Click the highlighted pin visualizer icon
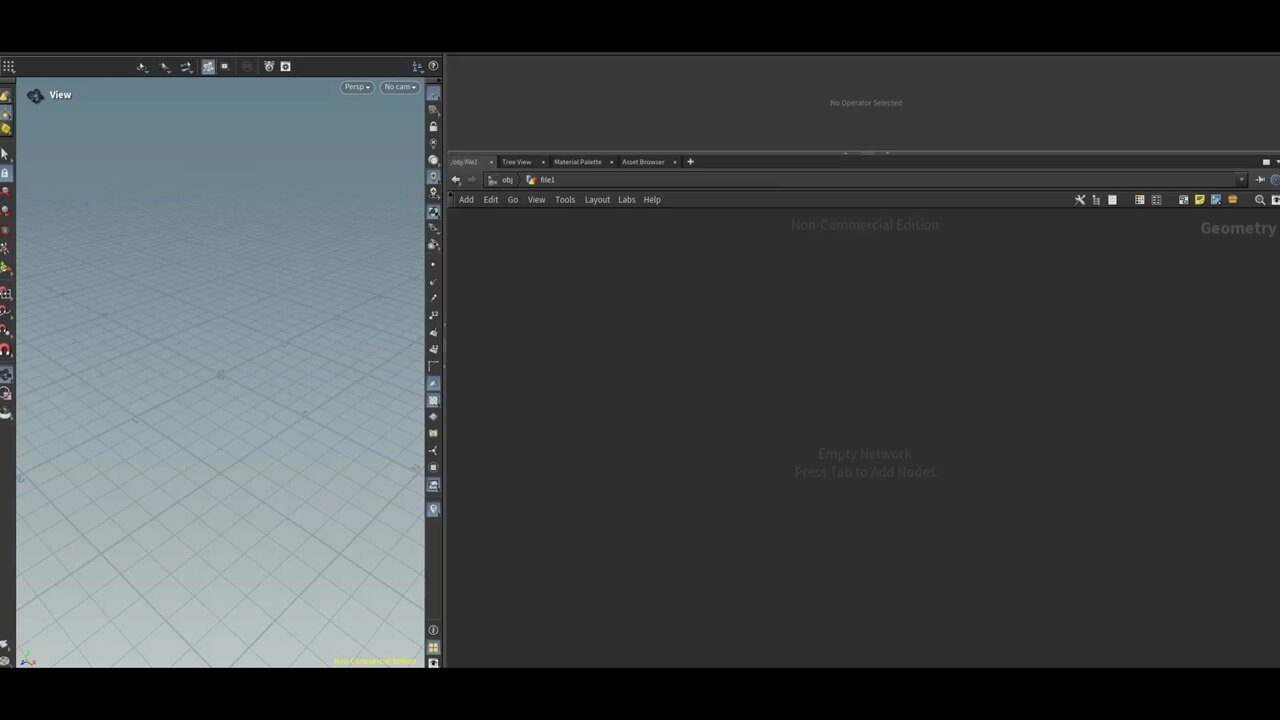Screen dimensions: 1280x720 coord(433,509)
